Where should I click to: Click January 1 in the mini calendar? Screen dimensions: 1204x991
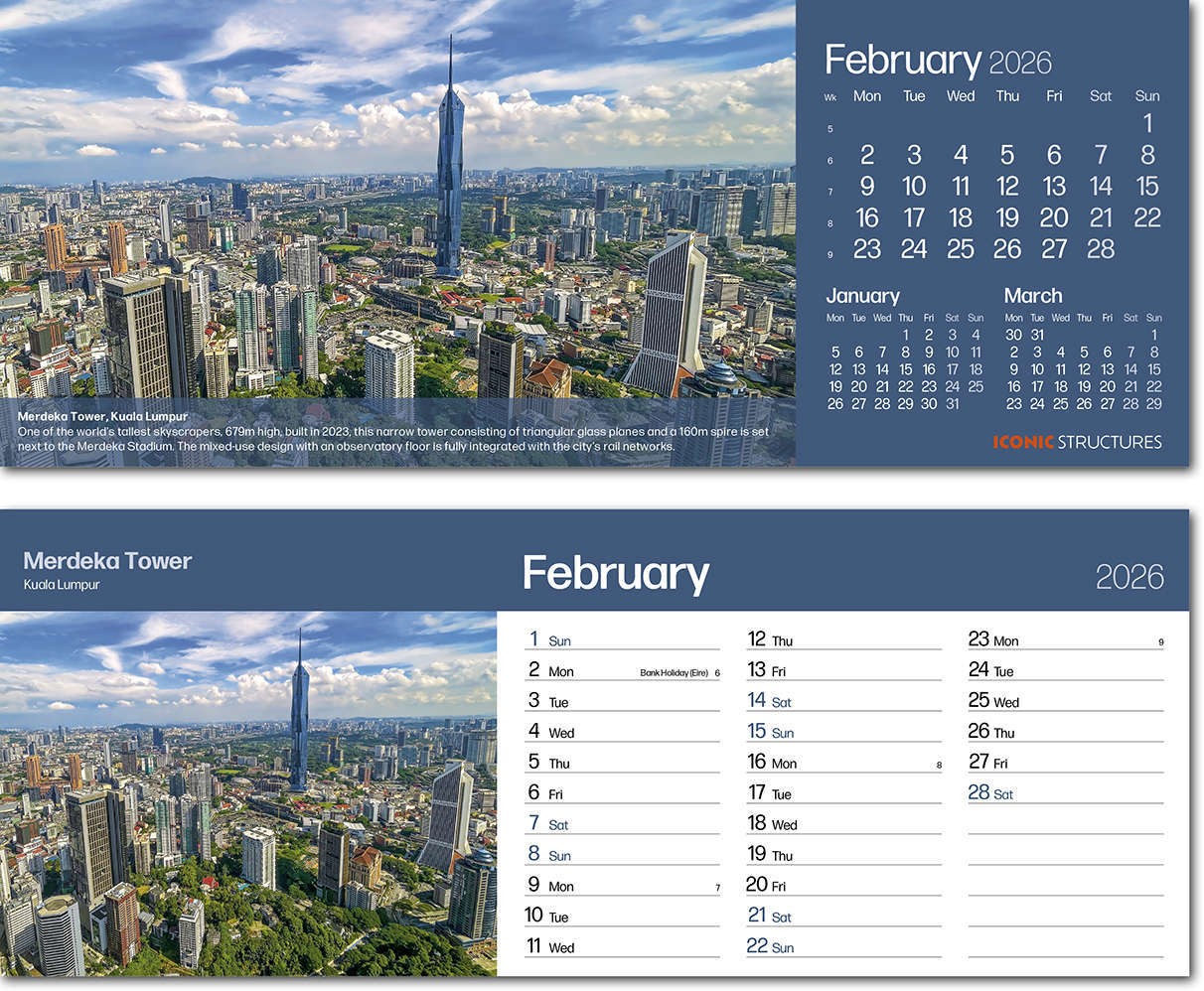pyautogui.click(x=904, y=336)
